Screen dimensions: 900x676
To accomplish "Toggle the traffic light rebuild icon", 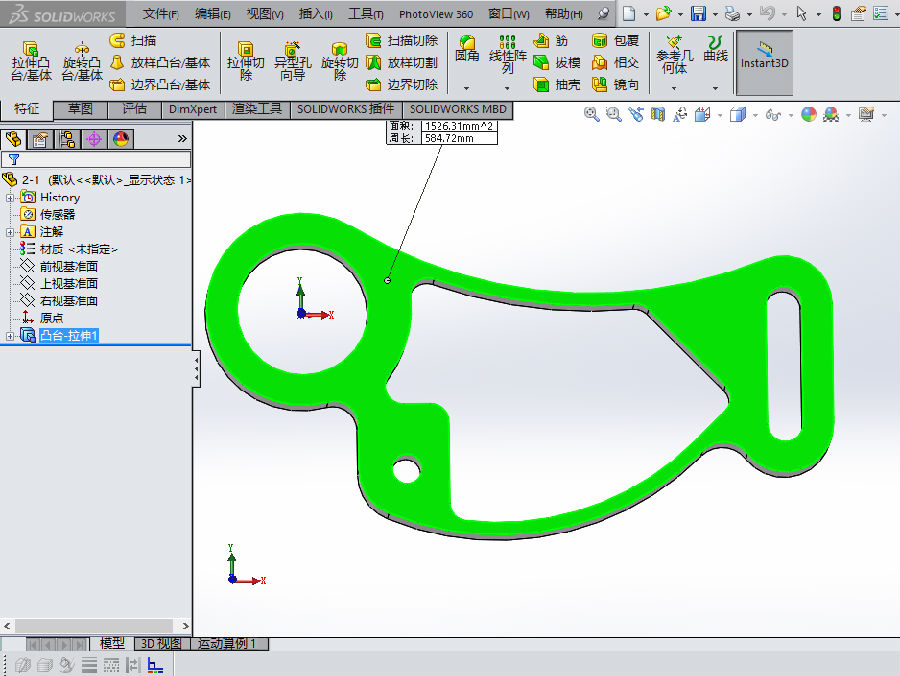I will pyautogui.click(x=836, y=13).
